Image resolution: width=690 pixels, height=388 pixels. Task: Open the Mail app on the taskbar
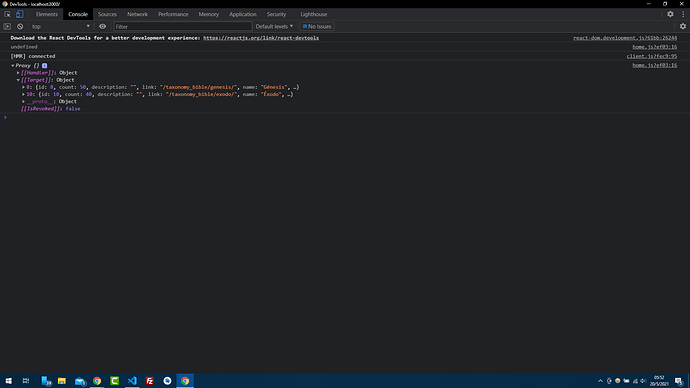point(80,381)
